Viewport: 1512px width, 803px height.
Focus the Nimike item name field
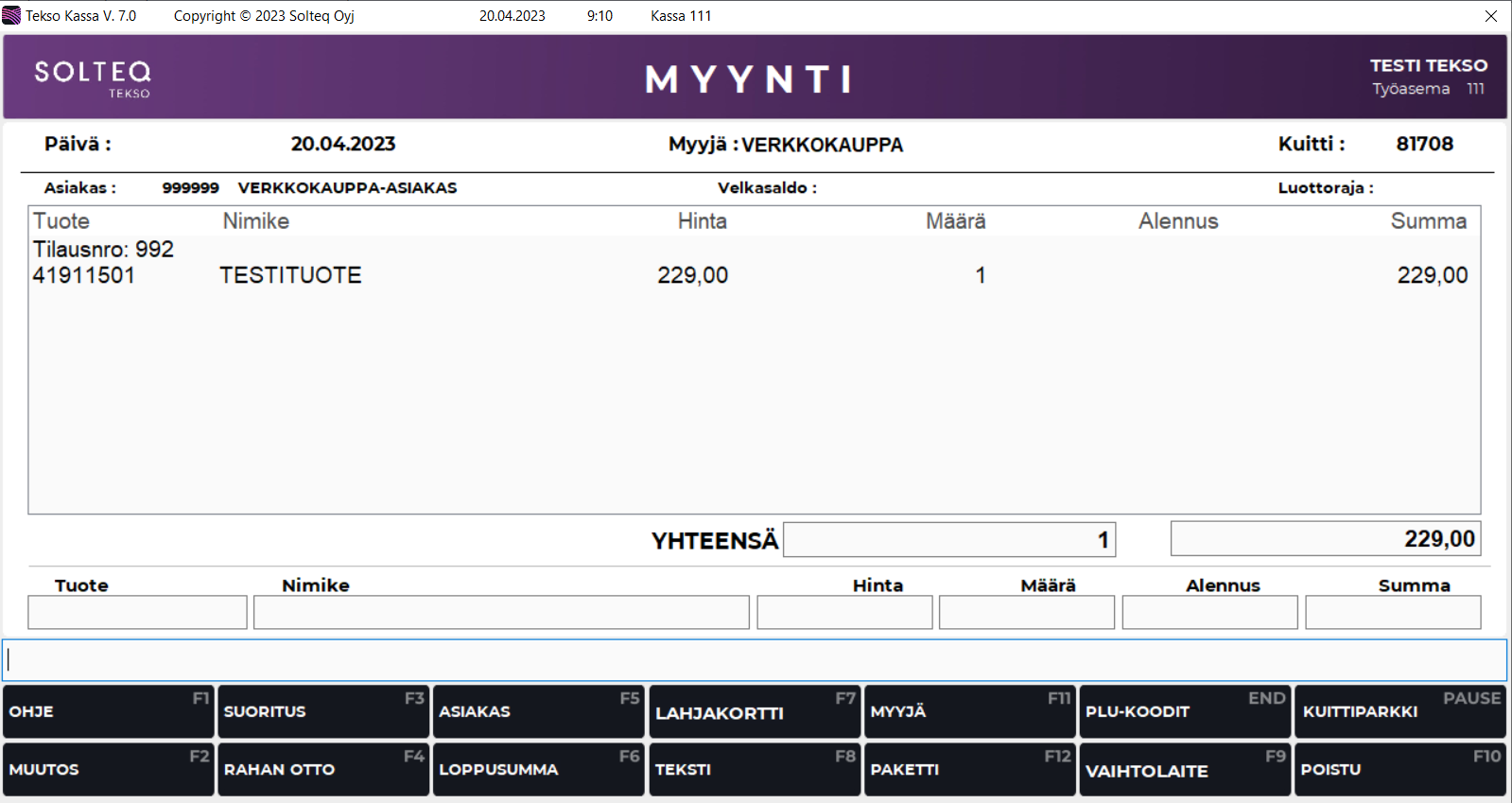coord(501,613)
